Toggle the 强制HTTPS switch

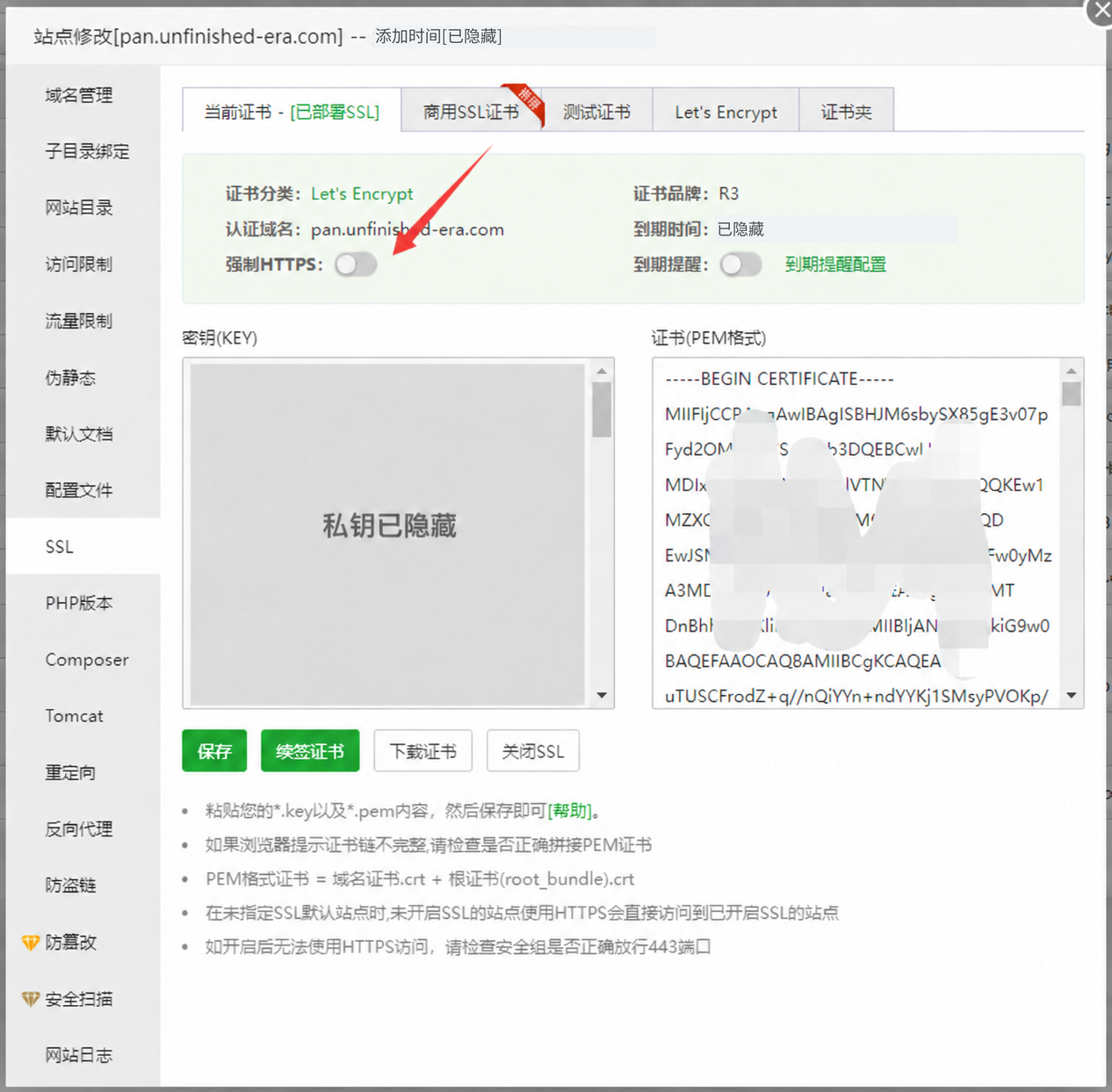pos(356,264)
